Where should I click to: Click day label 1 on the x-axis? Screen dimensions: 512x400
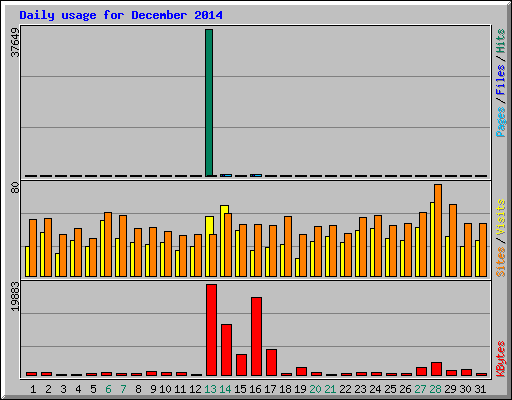[33, 389]
